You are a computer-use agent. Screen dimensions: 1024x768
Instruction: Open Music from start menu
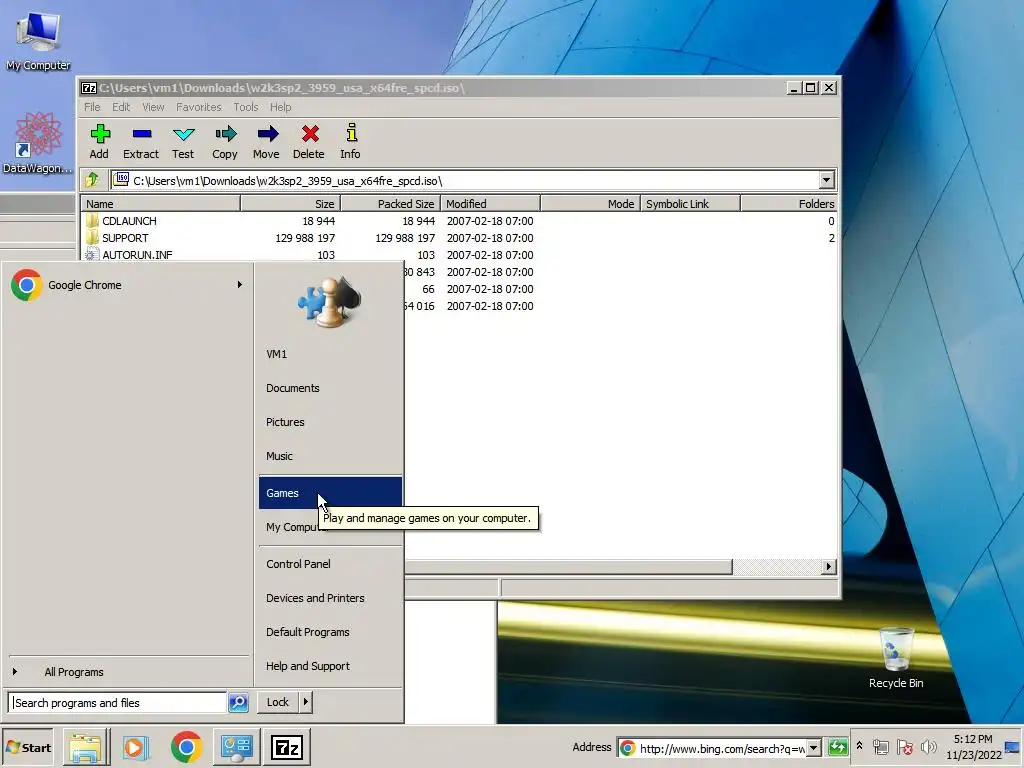point(330,456)
